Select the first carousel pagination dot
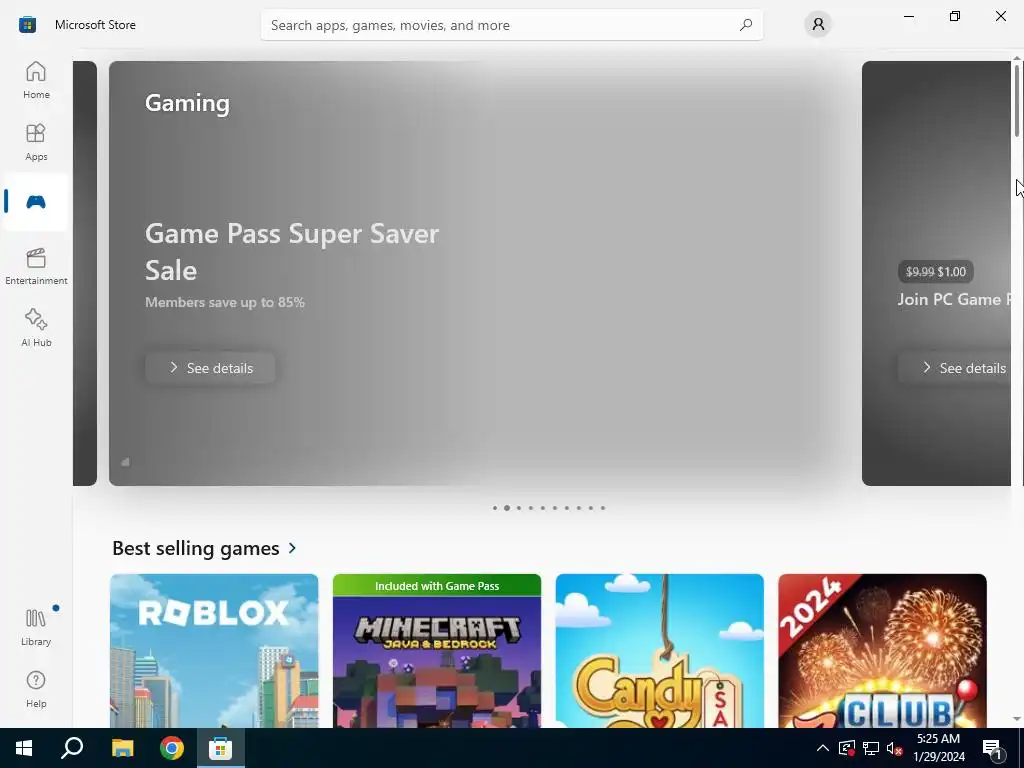 (495, 507)
